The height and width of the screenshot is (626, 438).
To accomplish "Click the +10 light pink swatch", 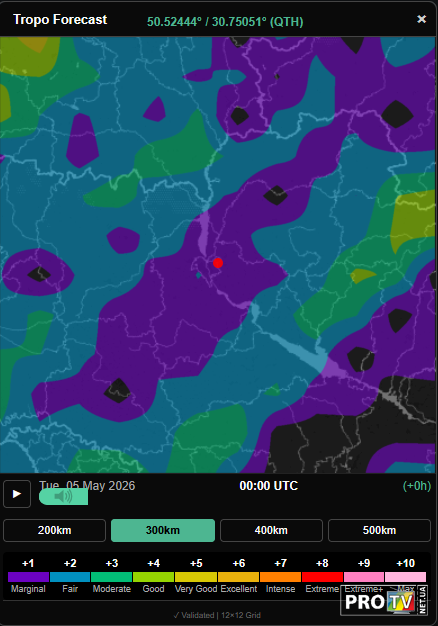I will [405, 577].
